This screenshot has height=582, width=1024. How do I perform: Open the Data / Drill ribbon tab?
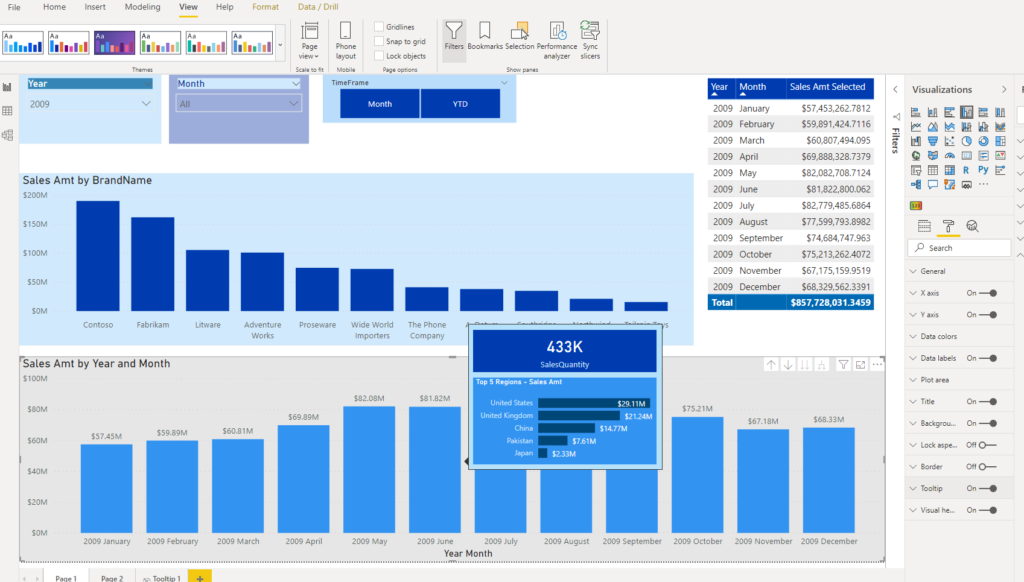pyautogui.click(x=318, y=7)
